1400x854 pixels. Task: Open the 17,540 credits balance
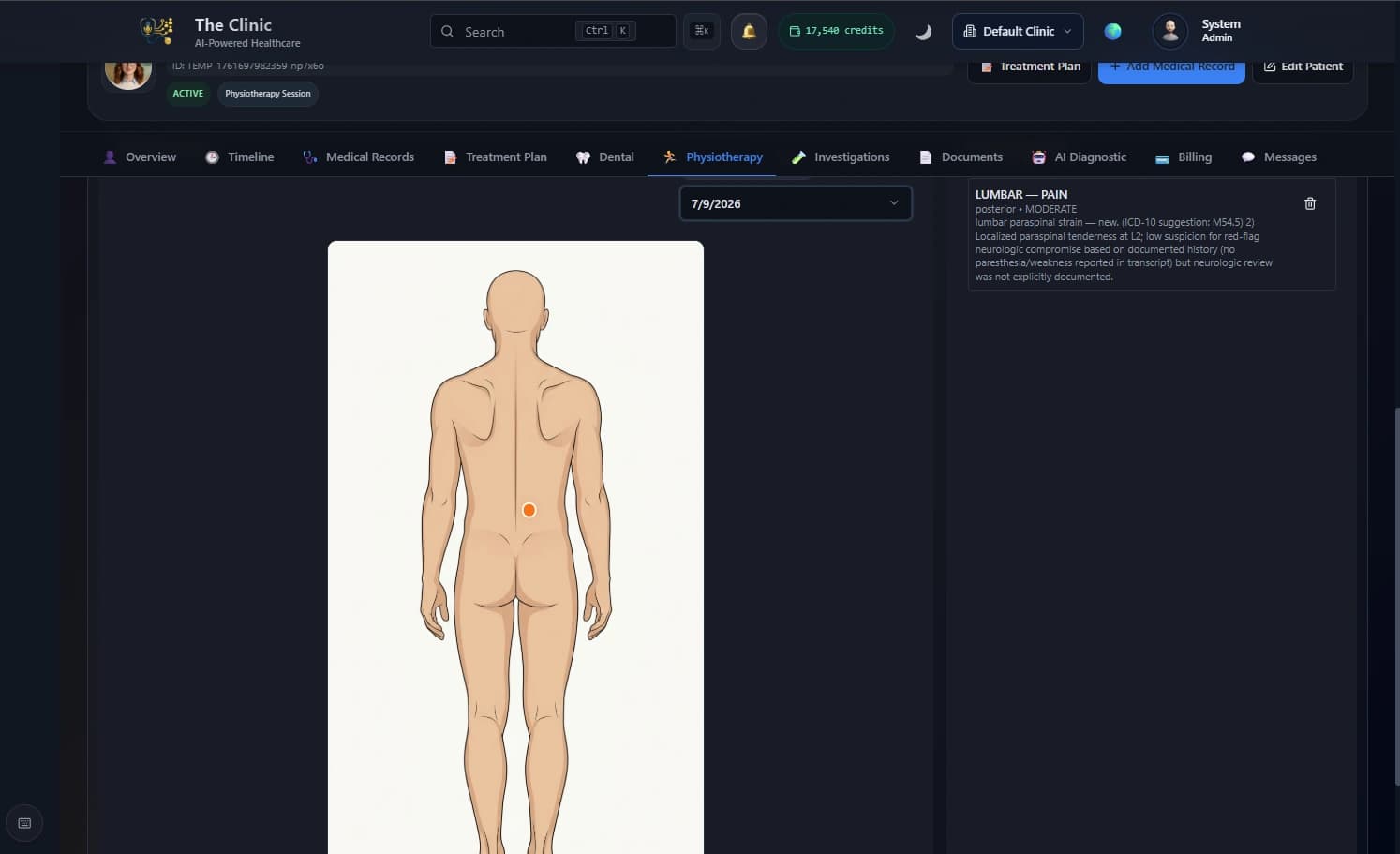point(836,31)
